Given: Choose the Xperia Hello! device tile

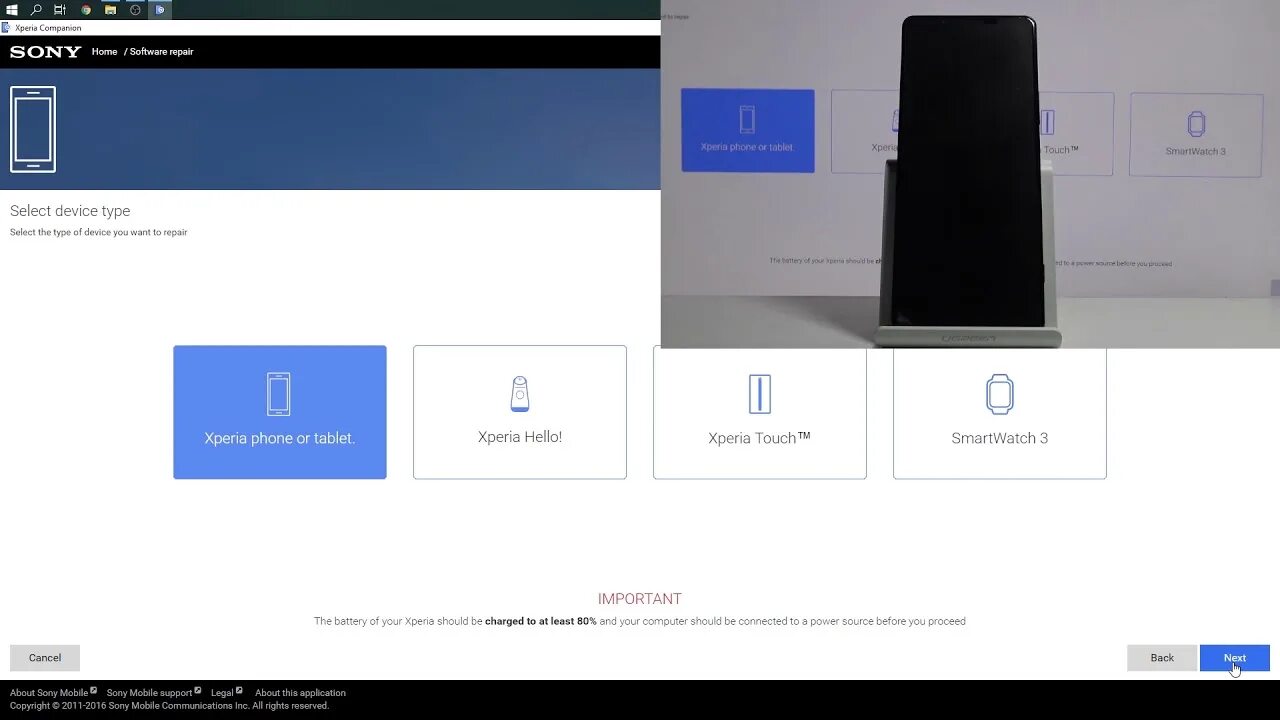Looking at the screenshot, I should tap(520, 412).
